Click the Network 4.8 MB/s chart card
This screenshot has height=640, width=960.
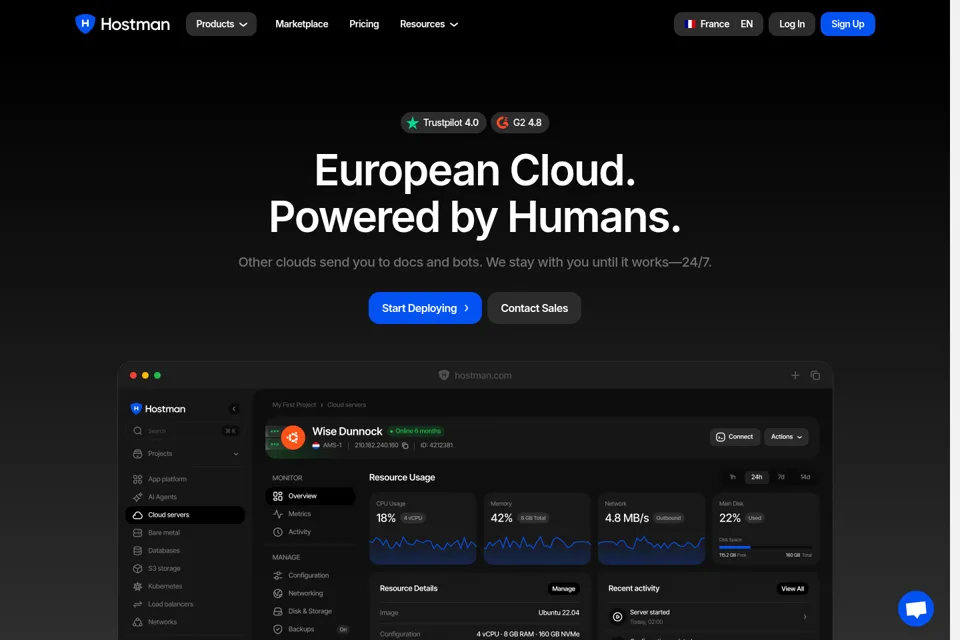[x=651, y=529]
